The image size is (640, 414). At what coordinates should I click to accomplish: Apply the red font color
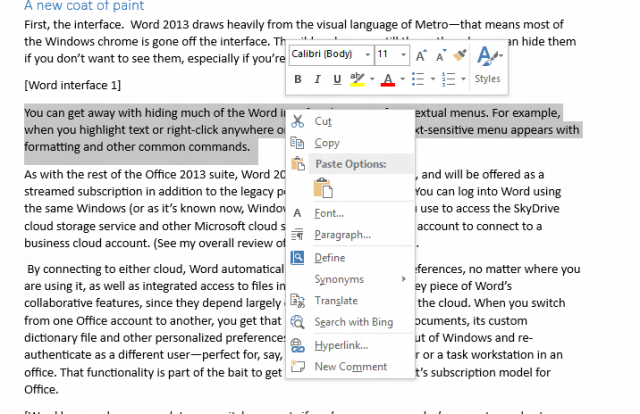click(x=388, y=79)
